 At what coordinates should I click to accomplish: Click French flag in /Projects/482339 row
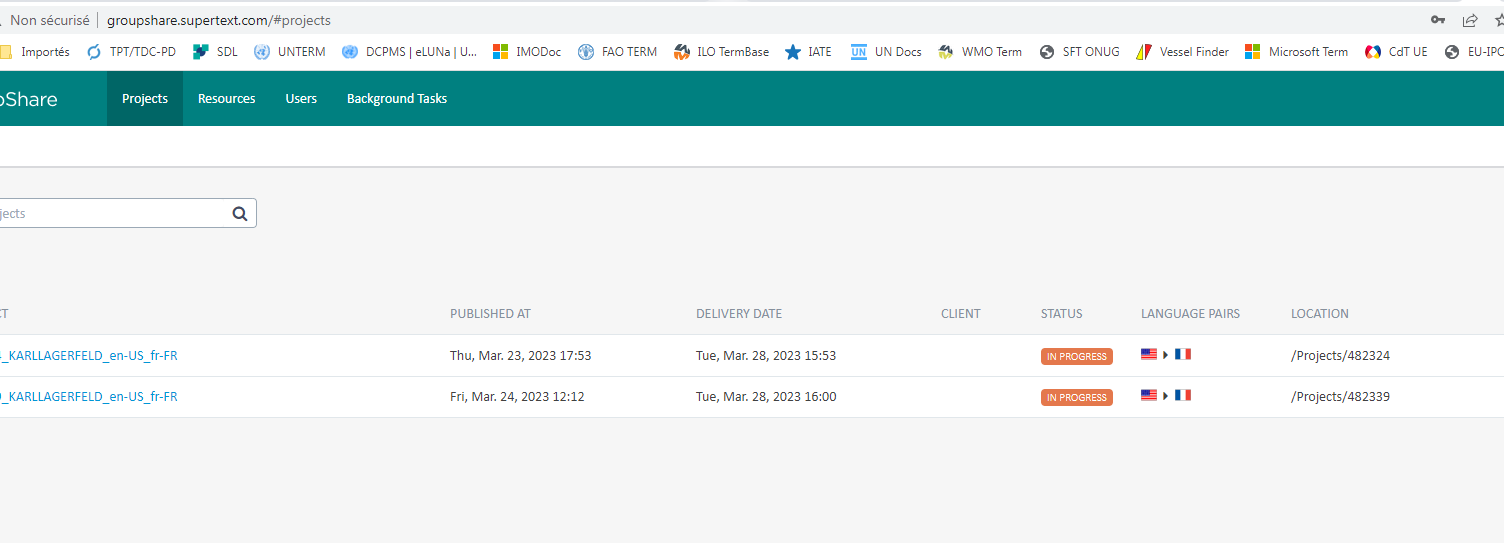coord(1183,395)
